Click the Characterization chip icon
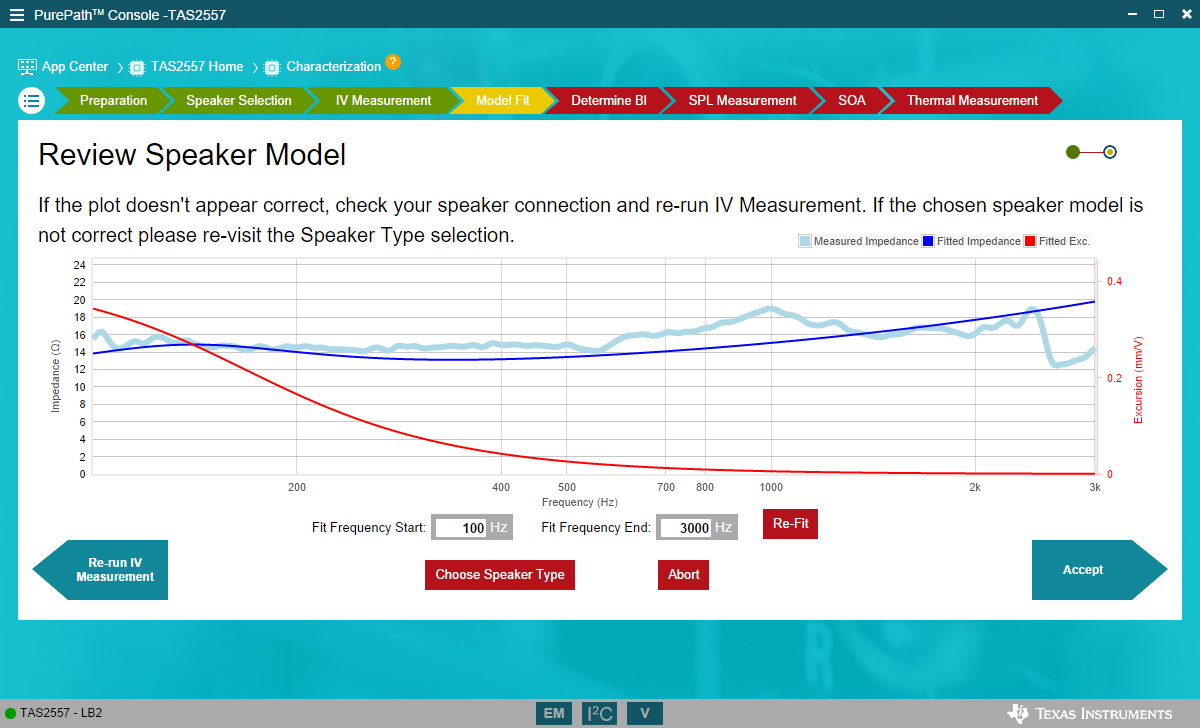This screenshot has width=1200, height=728. tap(273, 67)
